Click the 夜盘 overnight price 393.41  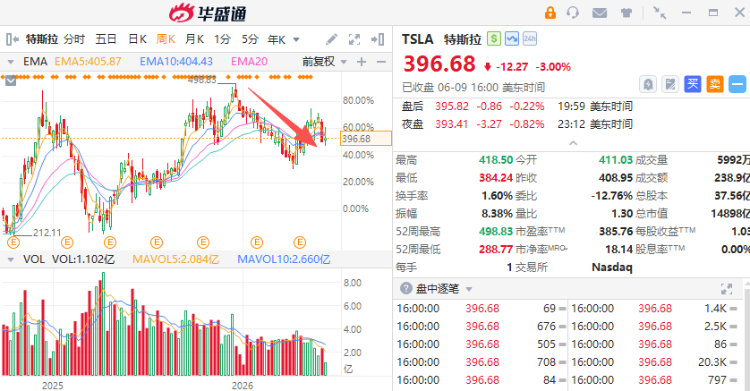click(x=452, y=124)
